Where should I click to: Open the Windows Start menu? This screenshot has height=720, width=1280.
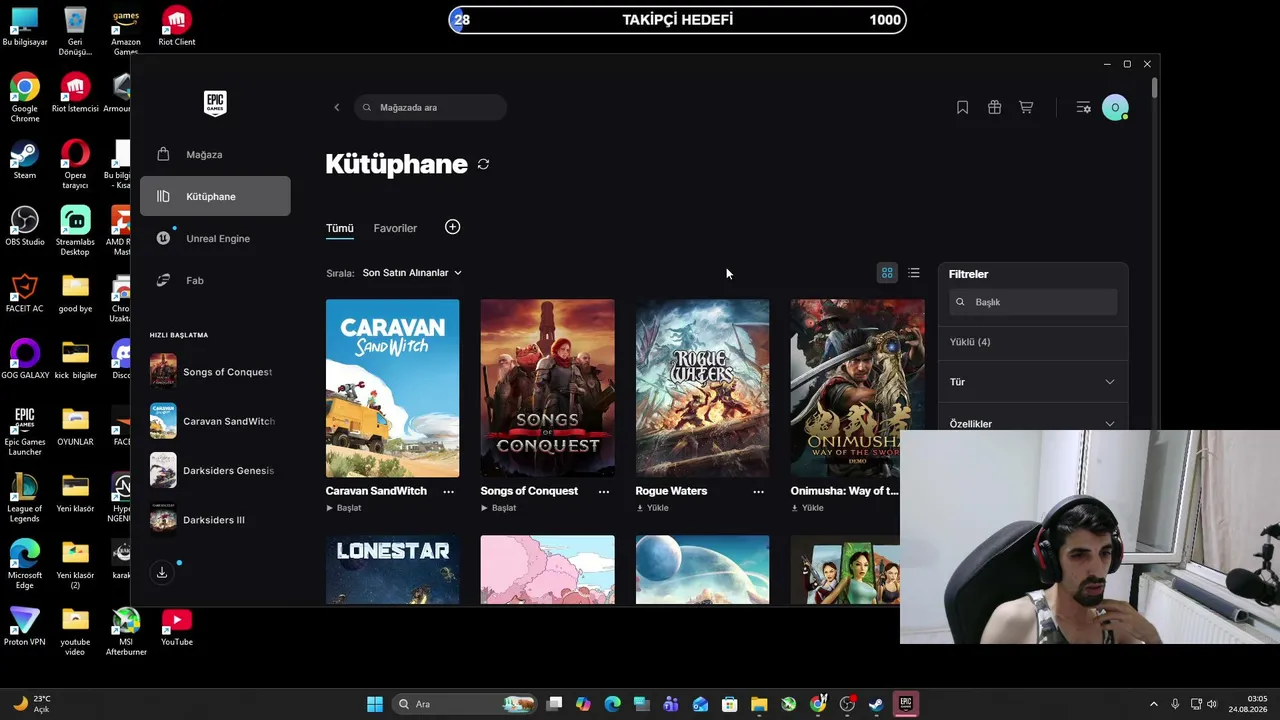[x=374, y=704]
